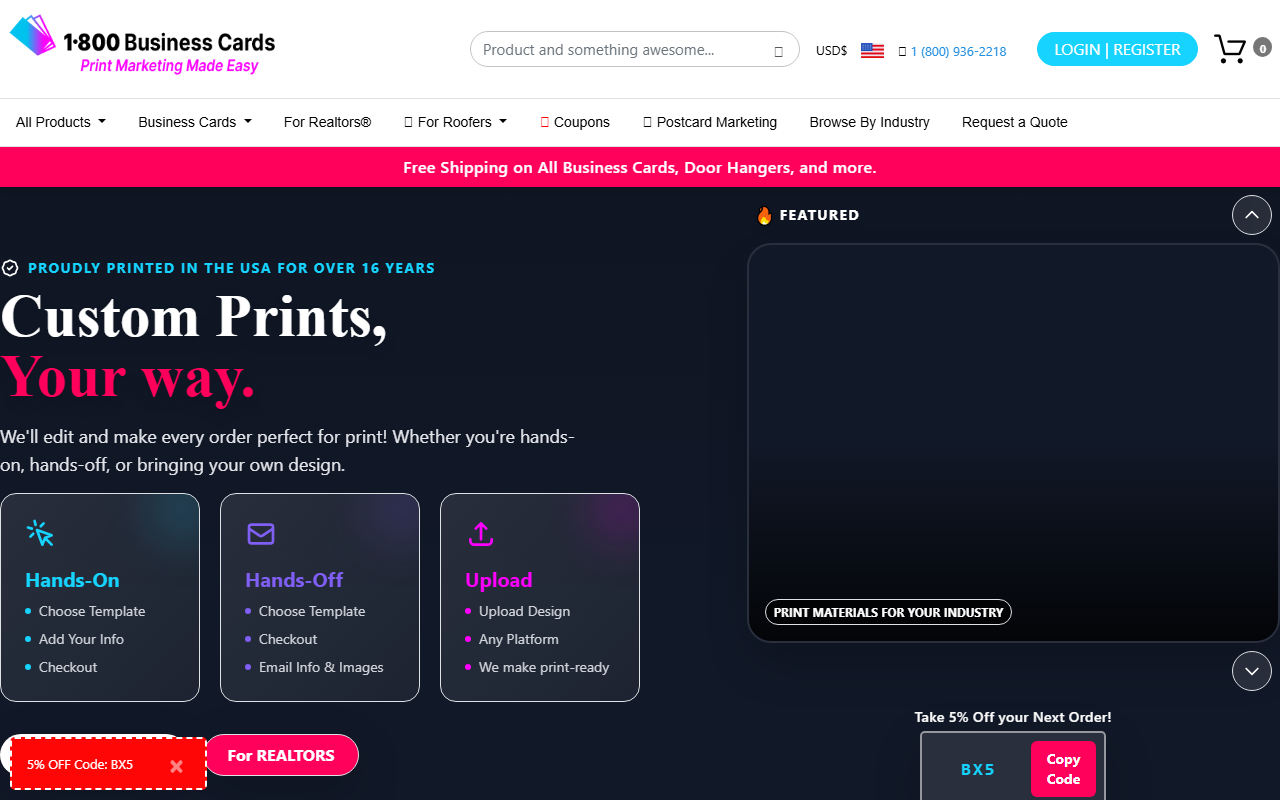Viewport: 1280px width, 800px height.
Task: Show next featured slide with down chevron
Action: click(1252, 671)
